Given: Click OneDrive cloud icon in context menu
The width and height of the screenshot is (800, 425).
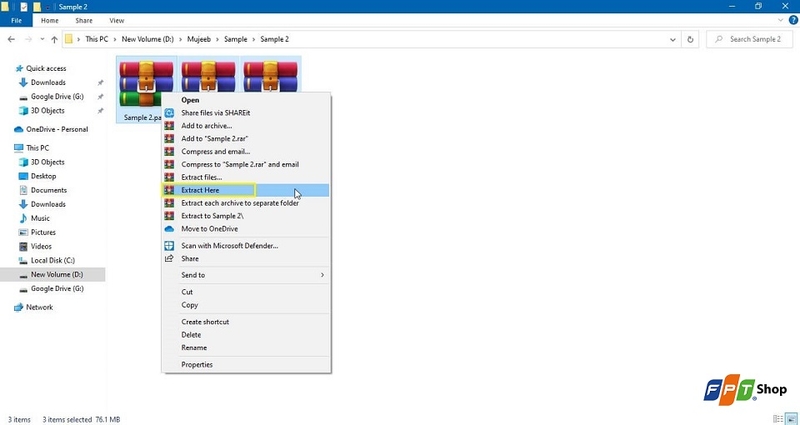Looking at the screenshot, I should 169,229.
